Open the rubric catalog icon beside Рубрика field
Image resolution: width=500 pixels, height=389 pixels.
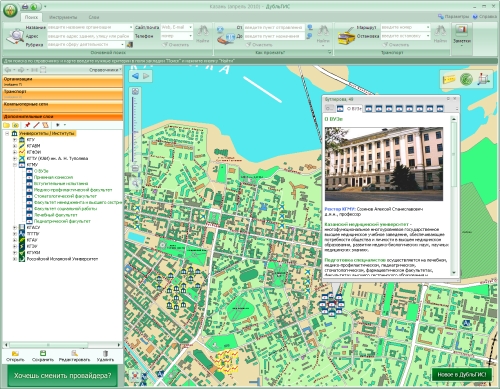[x=130, y=44]
